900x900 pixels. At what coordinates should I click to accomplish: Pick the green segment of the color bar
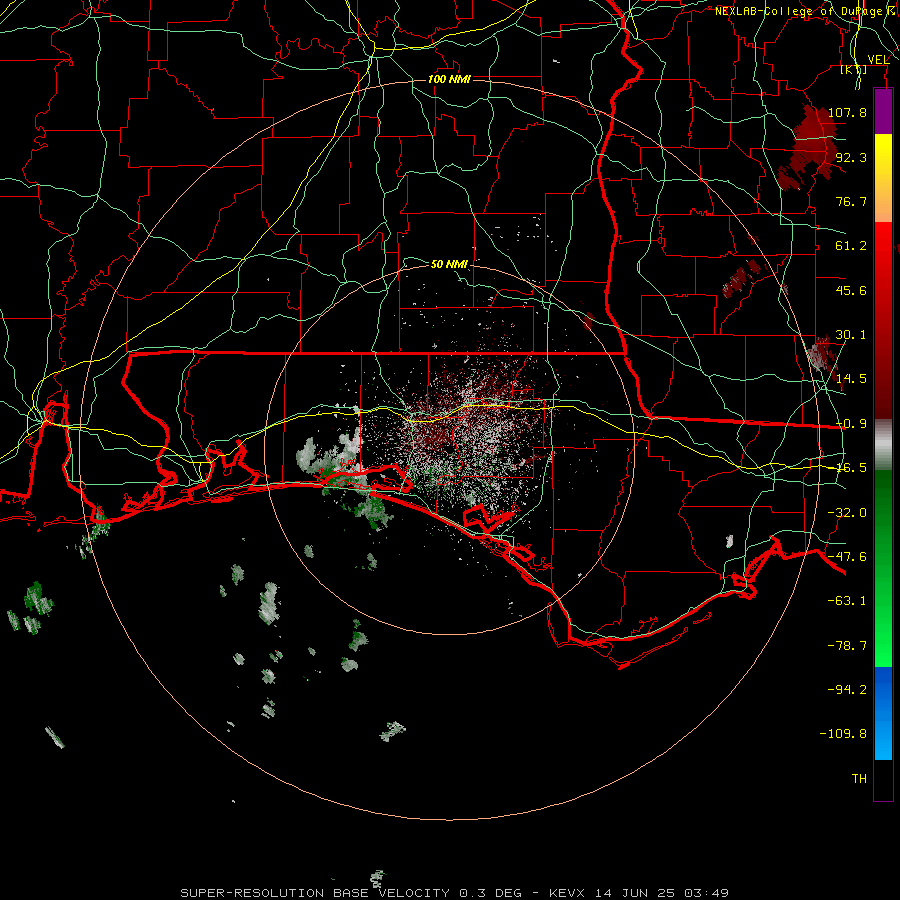point(883,568)
